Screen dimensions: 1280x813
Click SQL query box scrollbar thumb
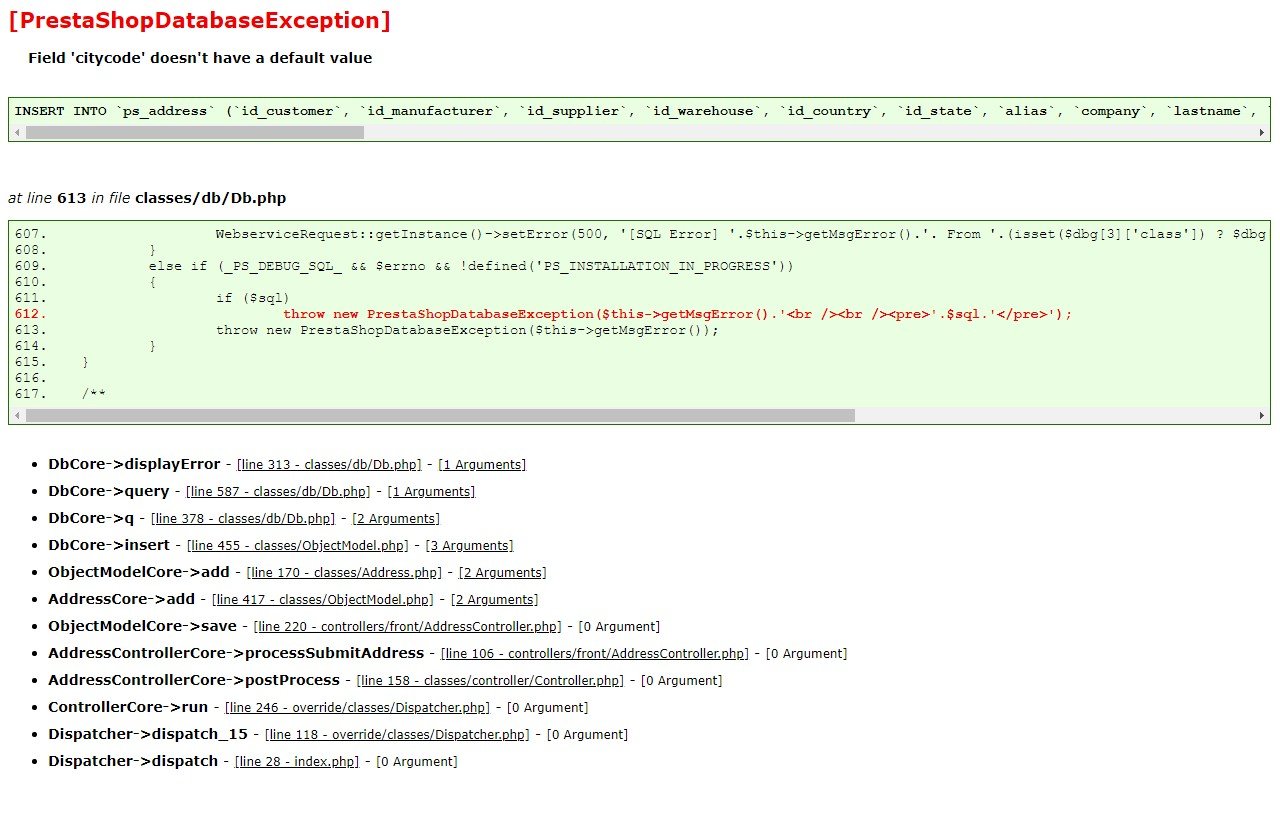pyautogui.click(x=195, y=132)
